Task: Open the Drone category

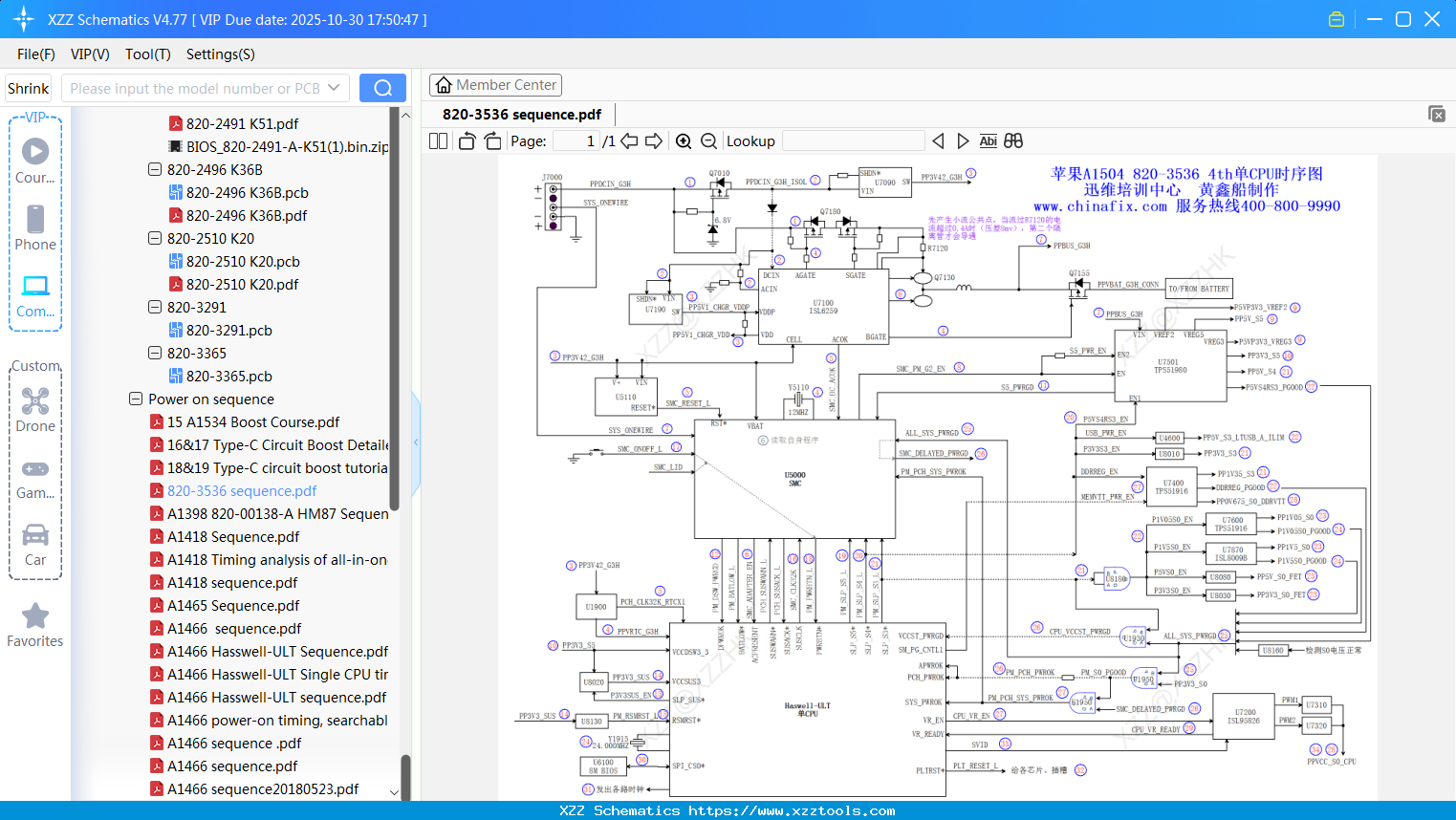Action: click(35, 410)
